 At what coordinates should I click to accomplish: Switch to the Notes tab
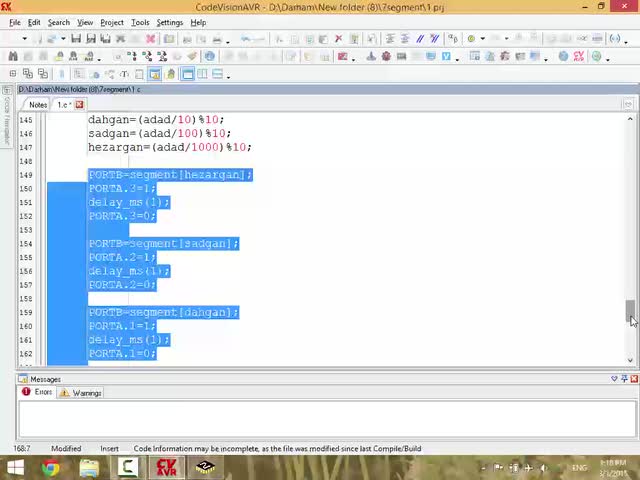(38, 105)
